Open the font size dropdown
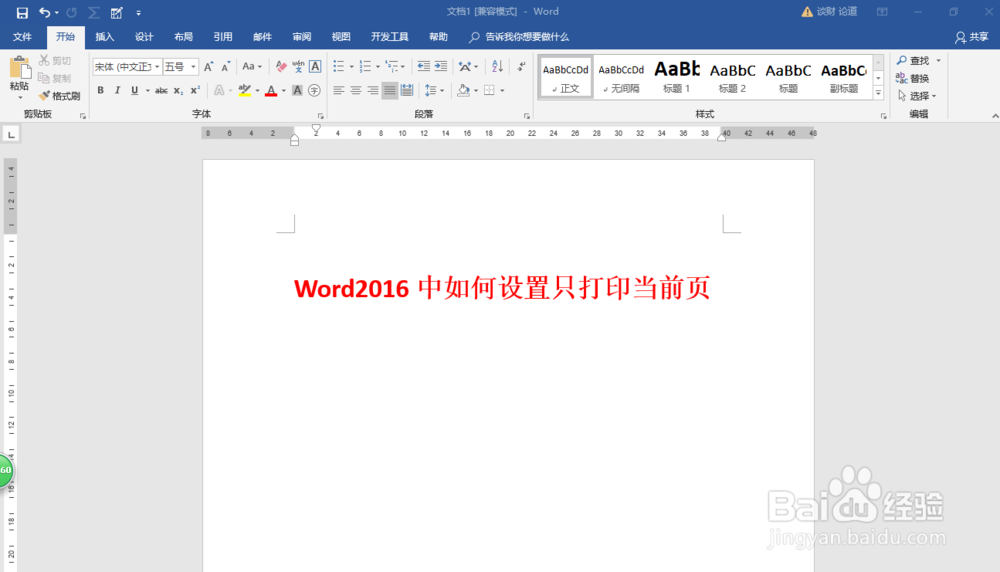1000x572 pixels. pyautogui.click(x=193, y=66)
